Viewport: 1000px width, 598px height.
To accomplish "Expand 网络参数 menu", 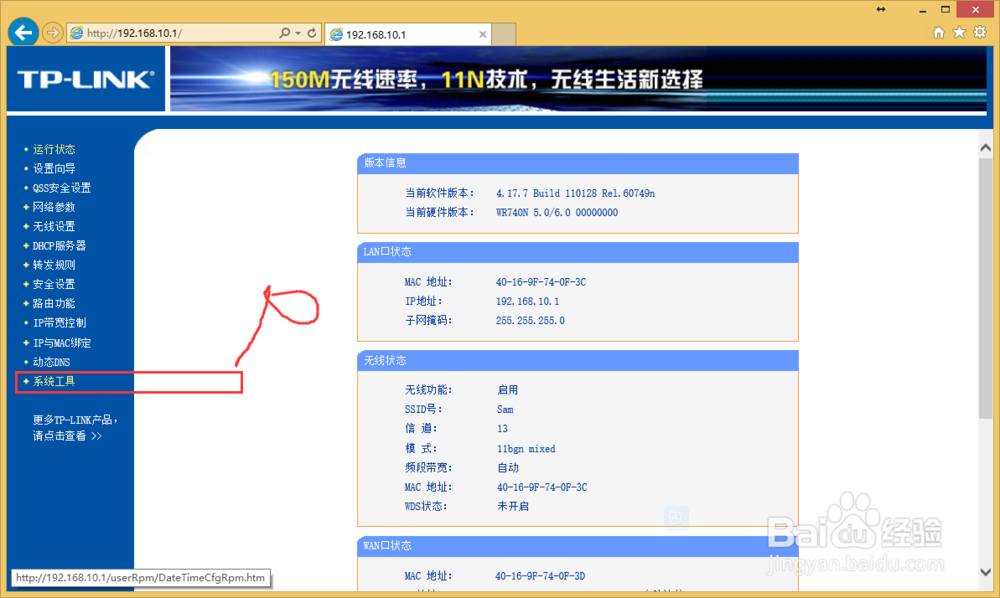I will (54, 207).
